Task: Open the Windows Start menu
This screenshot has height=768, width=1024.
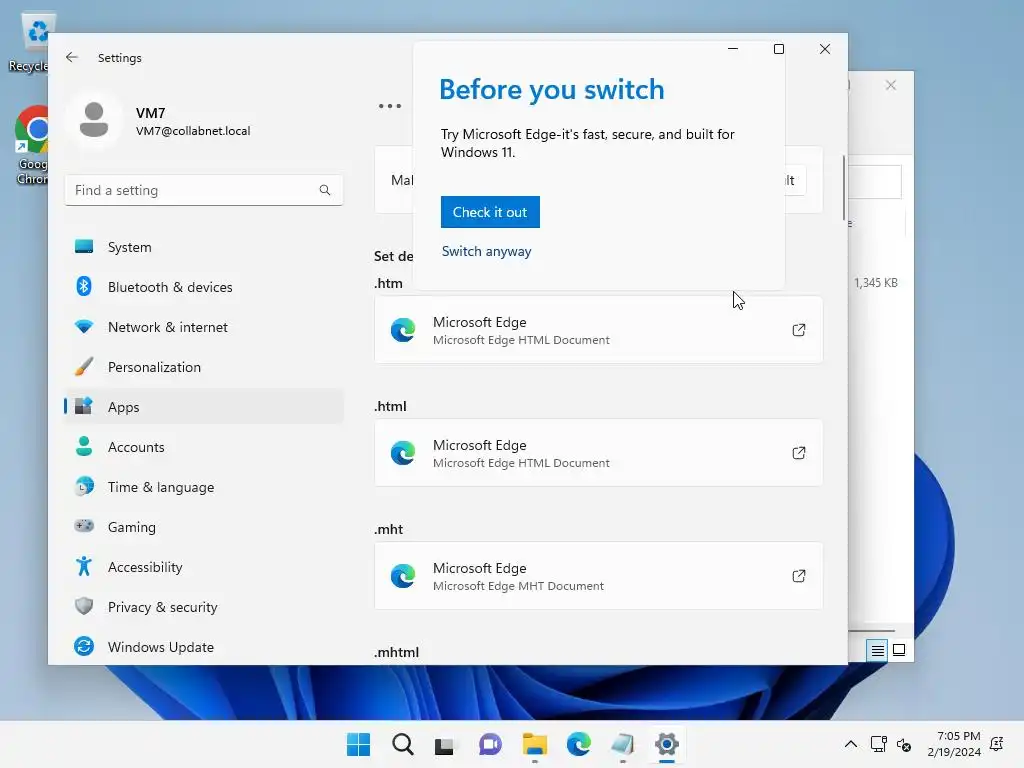Action: 359,744
